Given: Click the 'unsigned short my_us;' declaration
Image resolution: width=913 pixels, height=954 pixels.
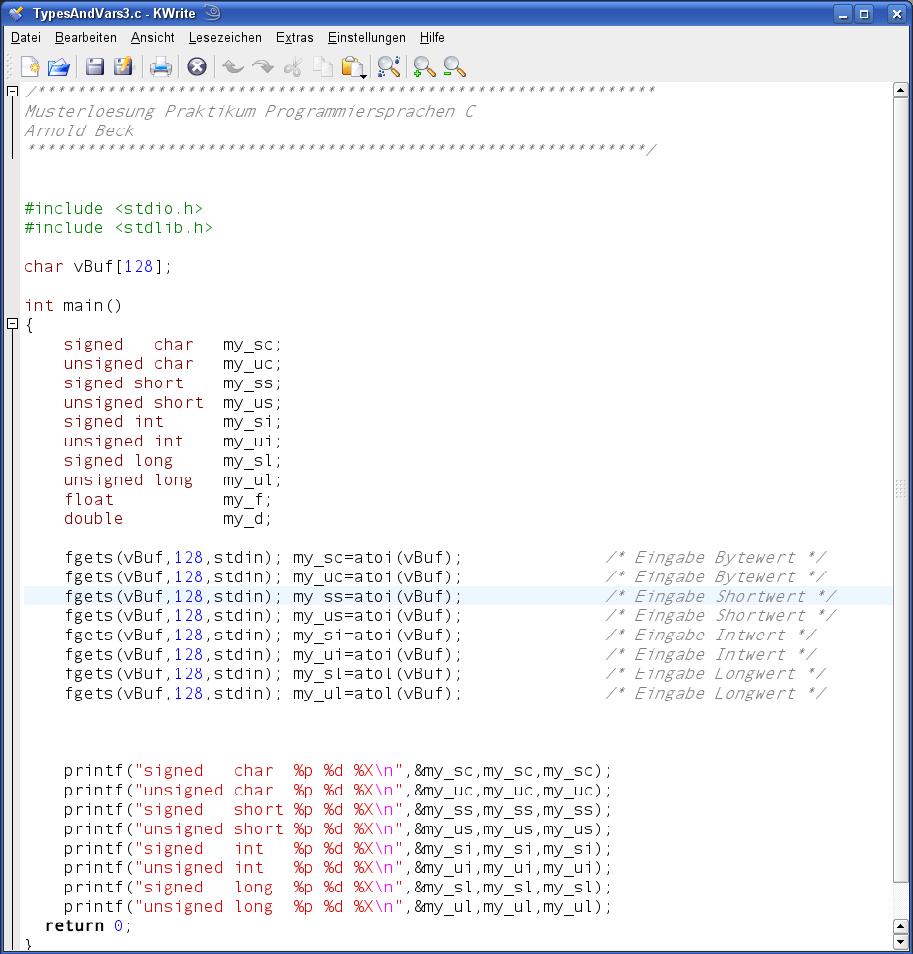Looking at the screenshot, I should (x=173, y=403).
